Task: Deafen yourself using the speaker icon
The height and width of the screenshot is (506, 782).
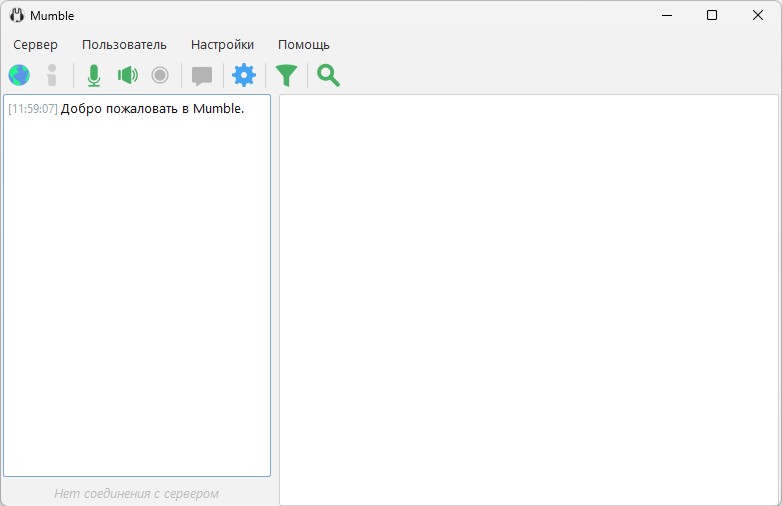Action: click(x=127, y=75)
